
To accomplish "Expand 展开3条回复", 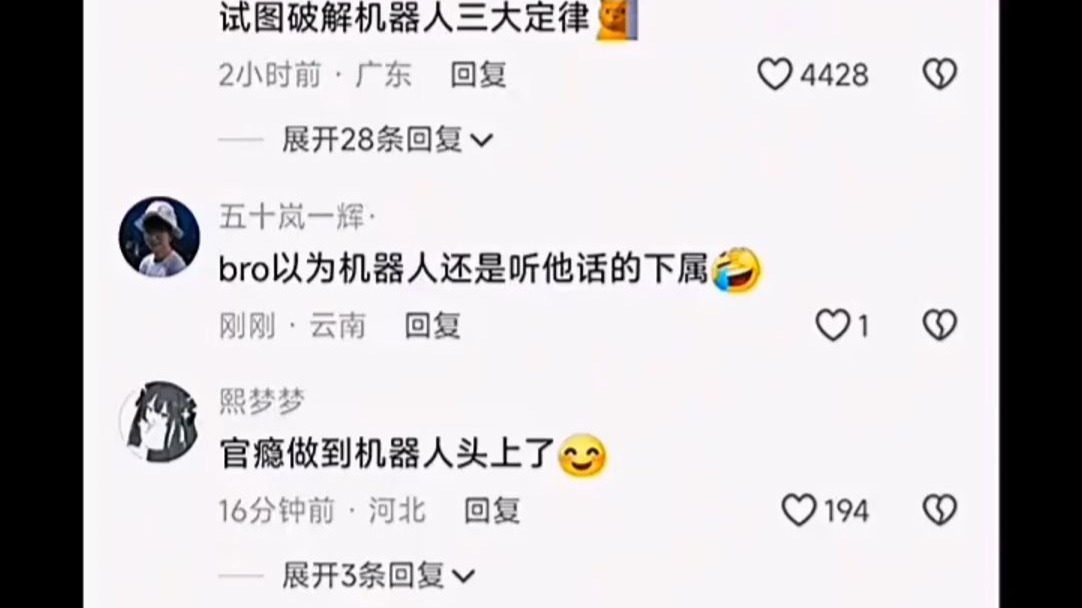I will [x=379, y=576].
